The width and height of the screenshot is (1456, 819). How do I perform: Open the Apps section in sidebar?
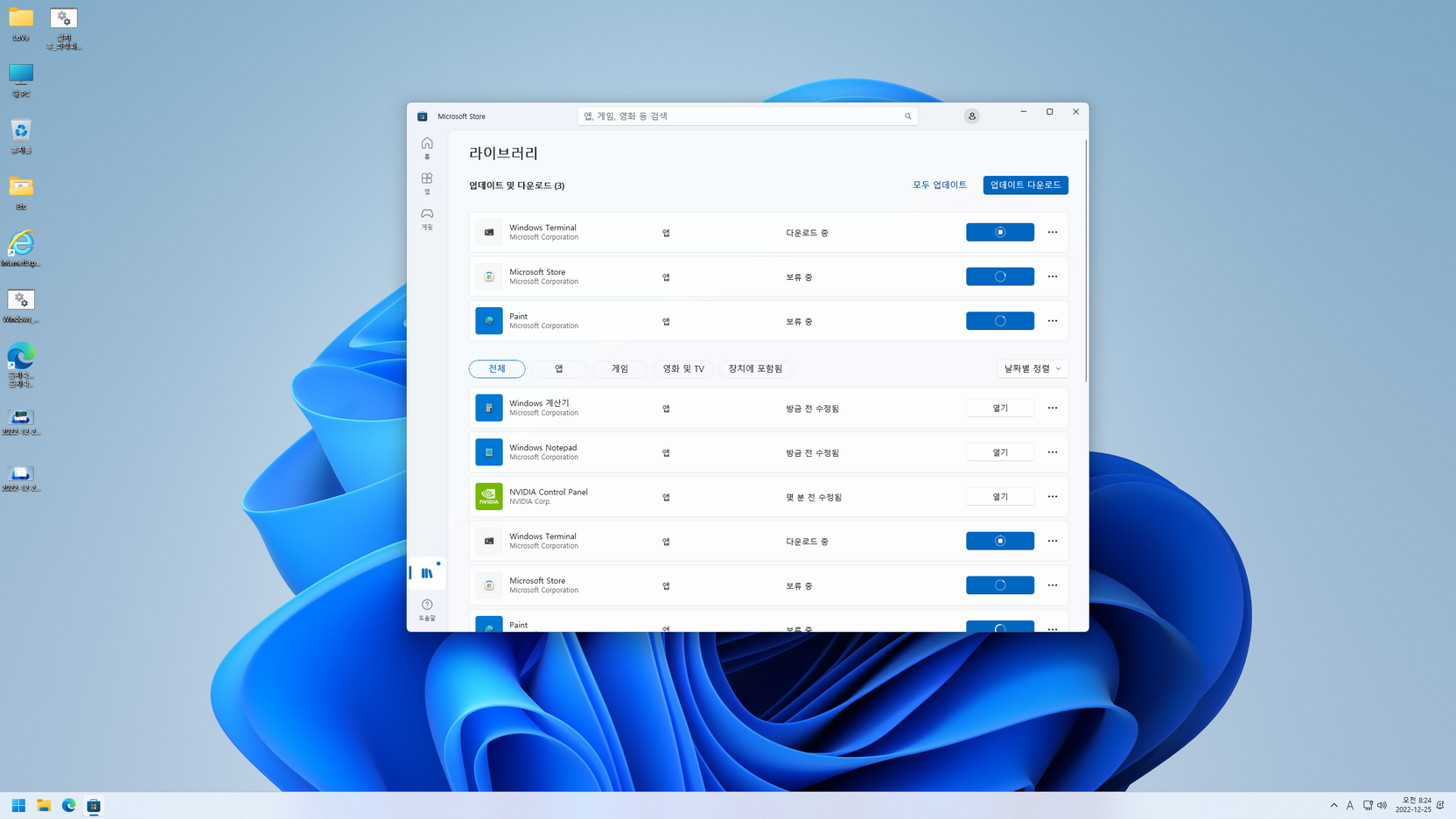pyautogui.click(x=427, y=183)
